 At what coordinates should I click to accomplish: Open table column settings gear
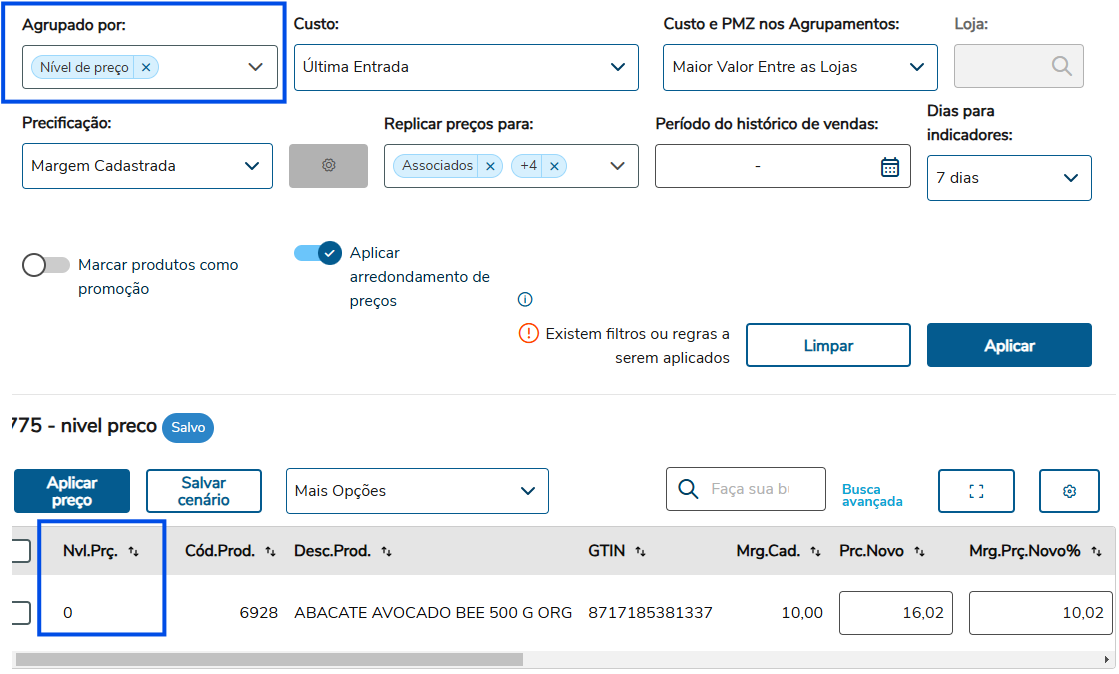pos(1069,491)
